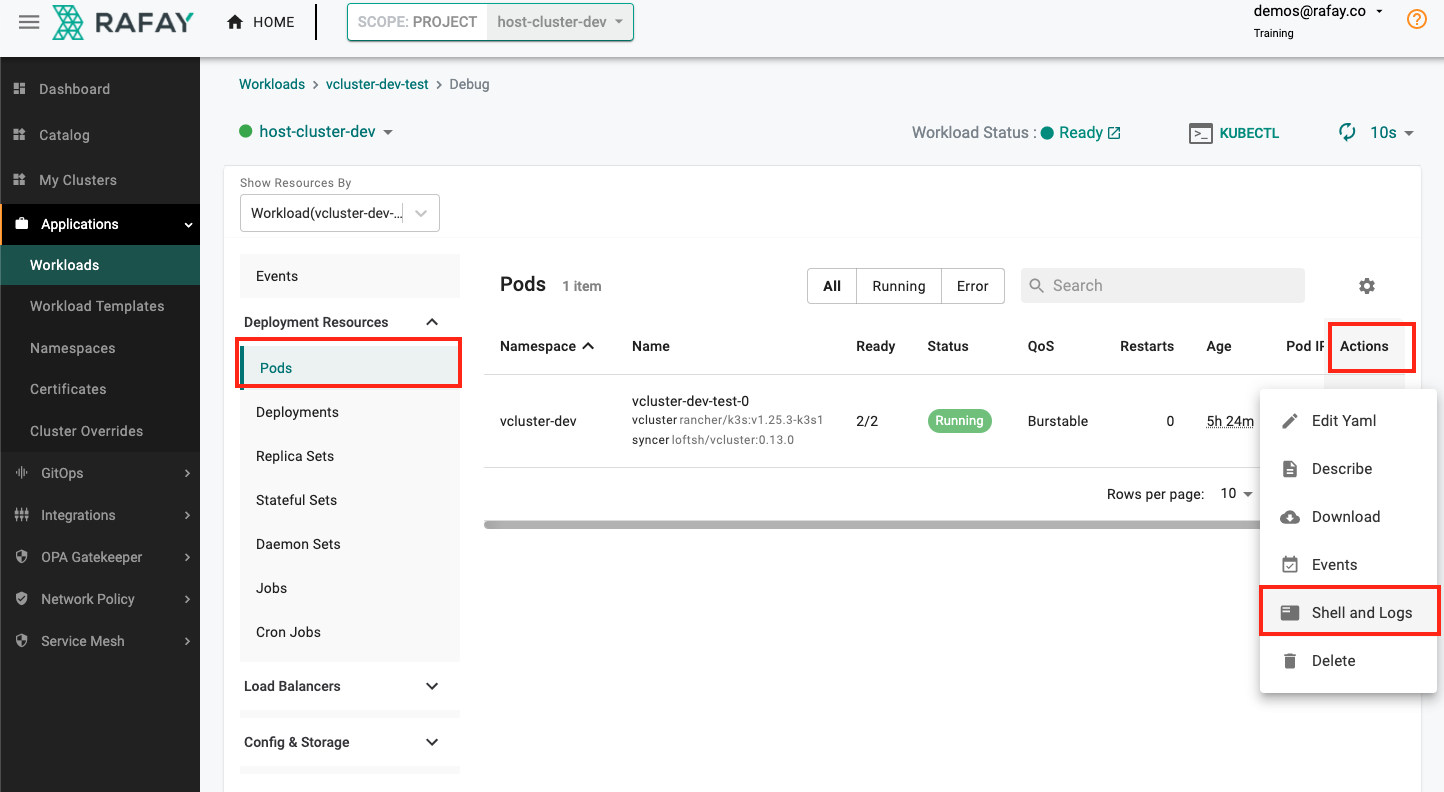
Task: Select Describe from actions menu
Action: tap(1348, 469)
